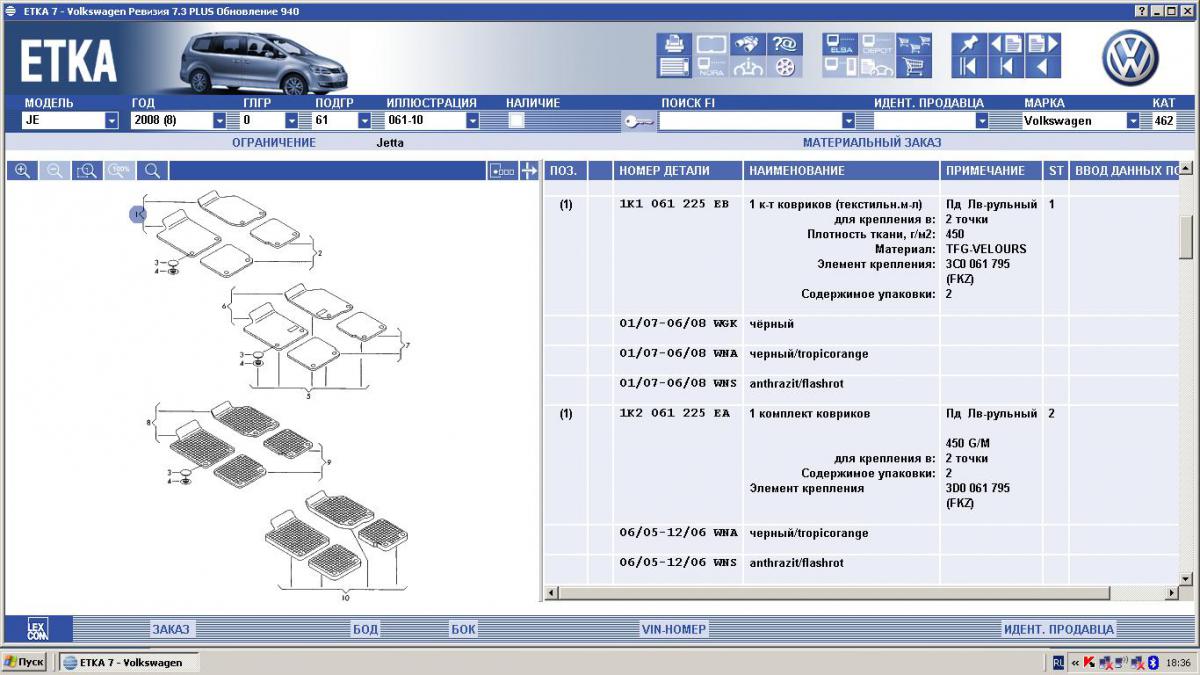This screenshot has height=675, width=1200.
Task: Click the ЗАКАЗ button in bottom bar
Action: click(x=170, y=629)
